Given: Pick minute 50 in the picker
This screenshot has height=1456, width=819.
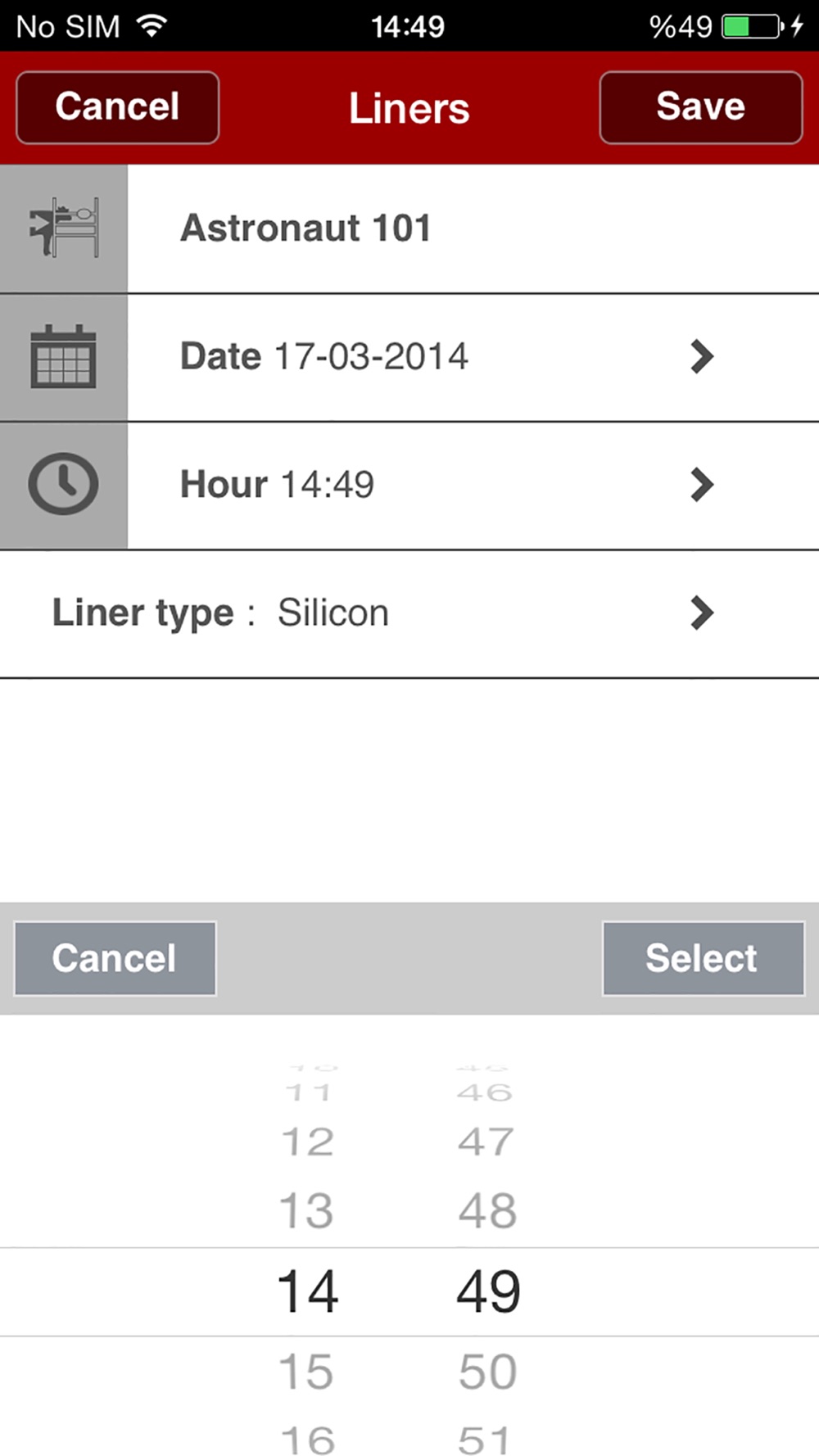Looking at the screenshot, I should [487, 1372].
